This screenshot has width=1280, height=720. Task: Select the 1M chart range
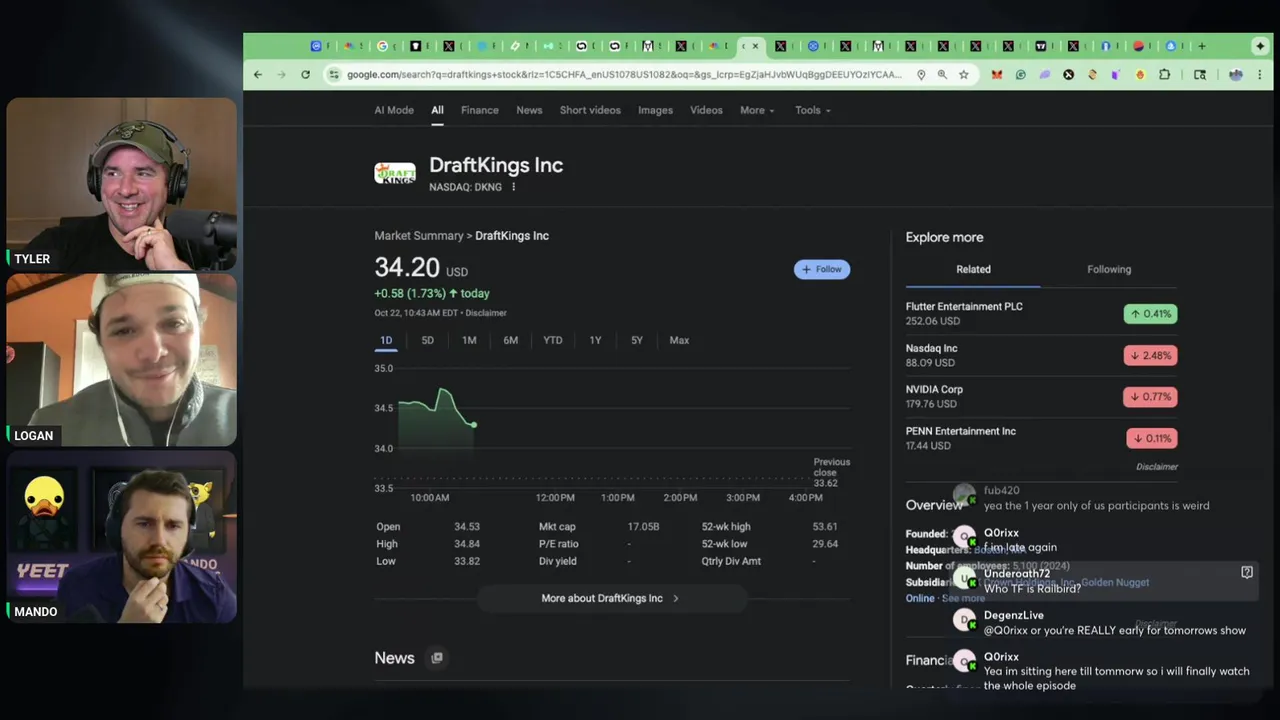[469, 340]
